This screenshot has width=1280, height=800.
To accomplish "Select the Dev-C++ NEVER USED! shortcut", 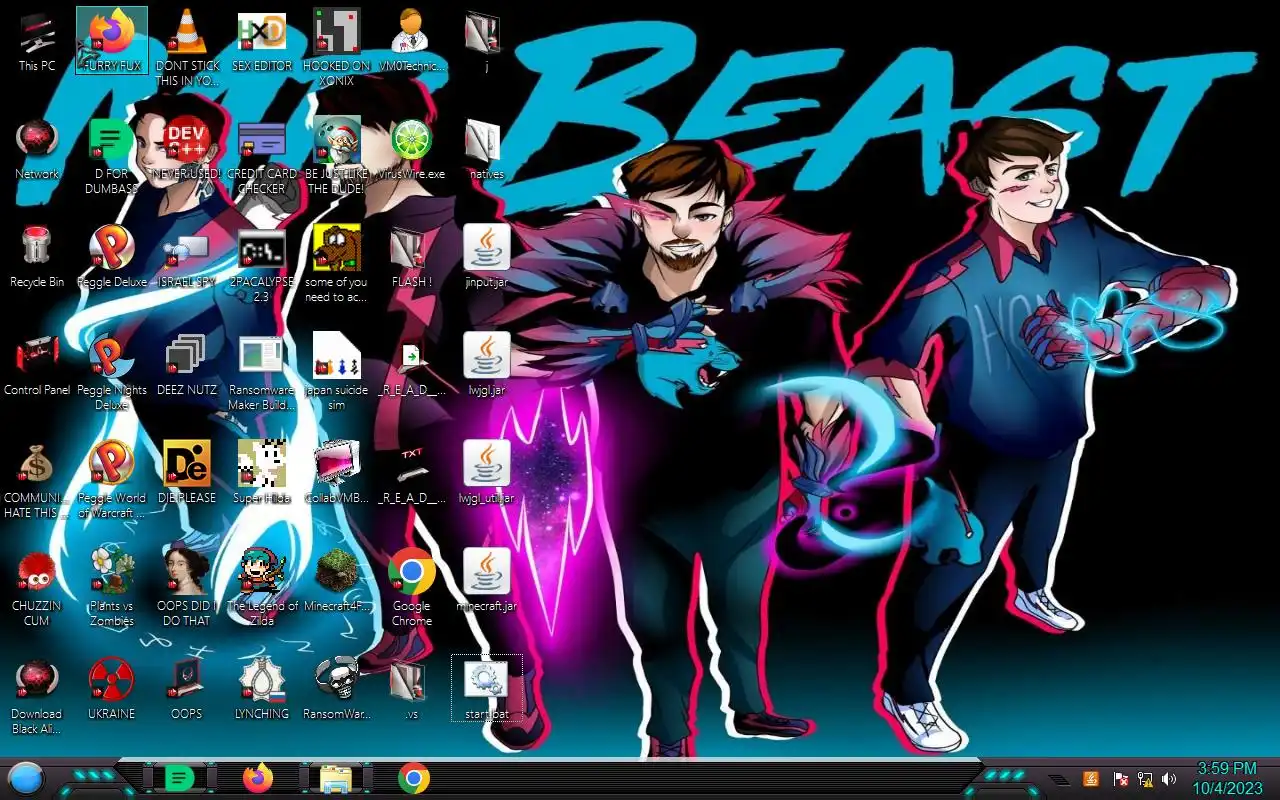I will tap(187, 149).
